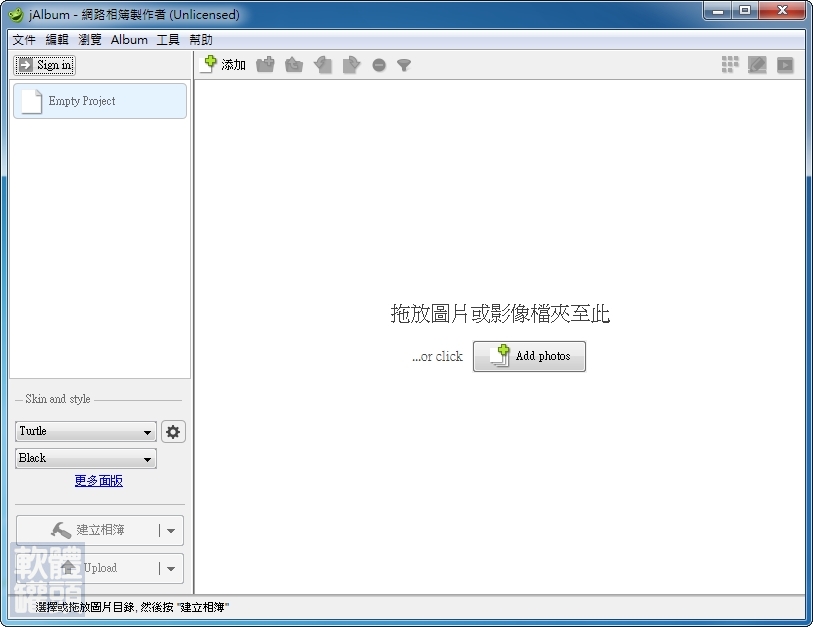This screenshot has height=627, width=813.
Task: Click the Add photos button
Action: [529, 356]
